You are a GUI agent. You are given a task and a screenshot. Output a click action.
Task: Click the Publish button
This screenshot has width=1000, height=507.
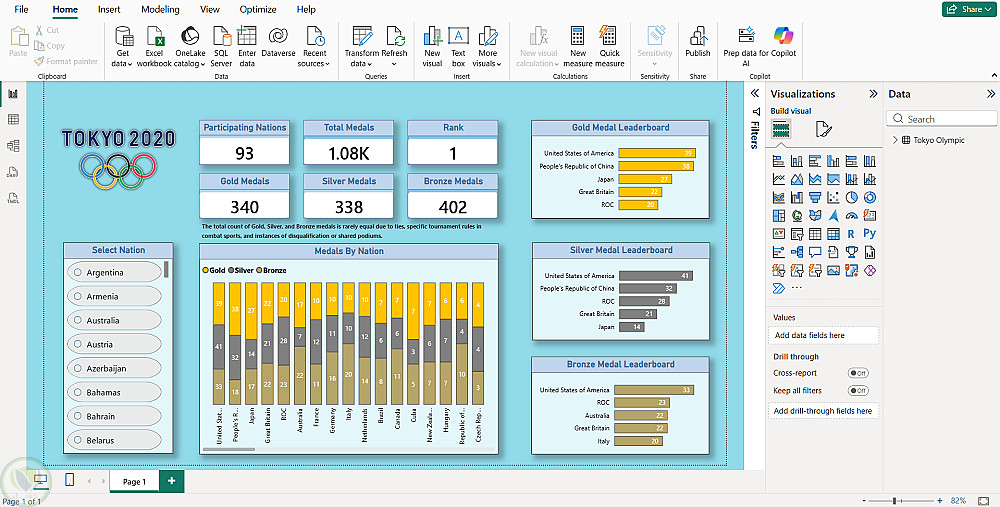(x=698, y=42)
